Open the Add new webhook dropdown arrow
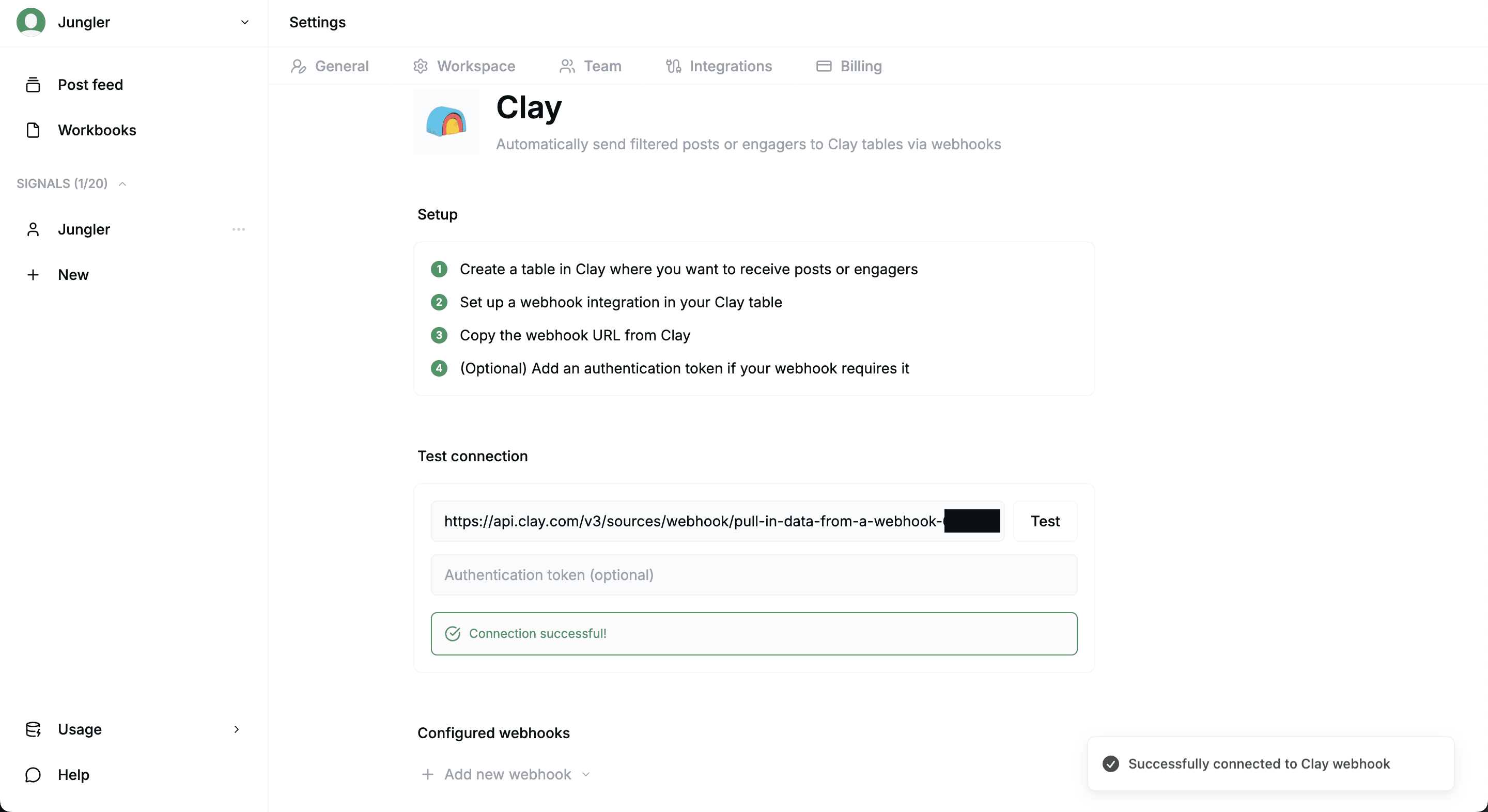Viewport: 1488px width, 812px height. pos(586,774)
